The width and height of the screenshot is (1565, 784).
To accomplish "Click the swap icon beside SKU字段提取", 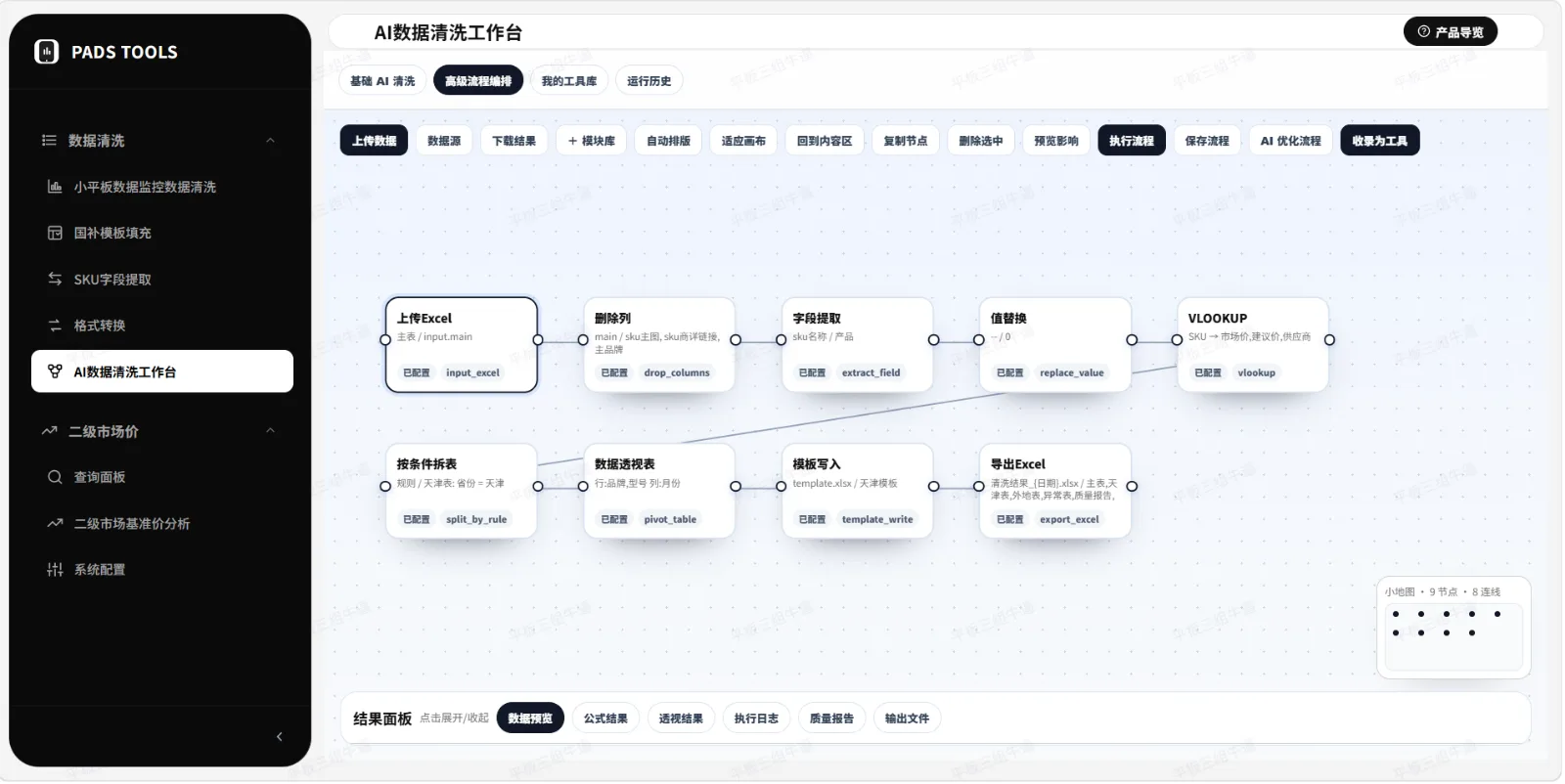I will (x=55, y=280).
